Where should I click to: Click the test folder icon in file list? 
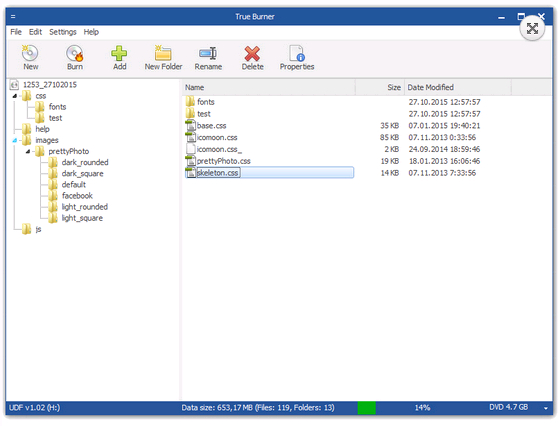point(190,114)
